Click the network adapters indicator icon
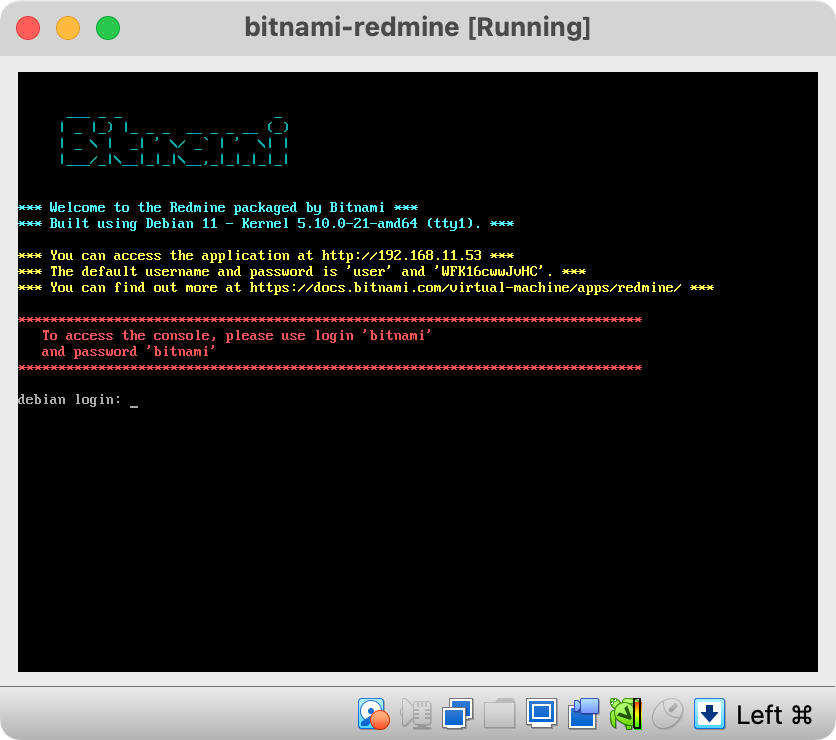Viewport: 836px width, 740px height. (x=457, y=714)
